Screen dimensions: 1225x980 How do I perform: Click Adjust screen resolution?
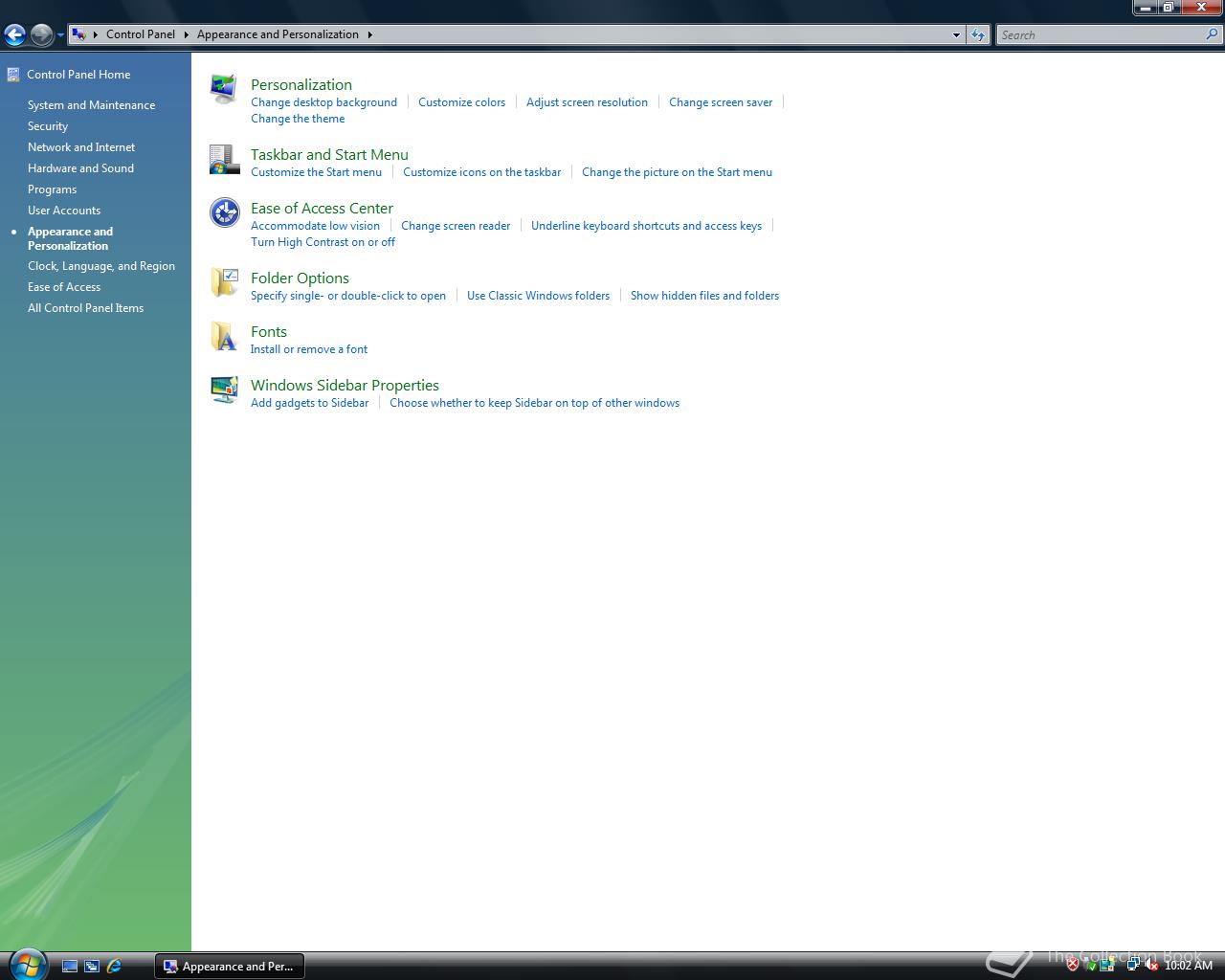587,102
